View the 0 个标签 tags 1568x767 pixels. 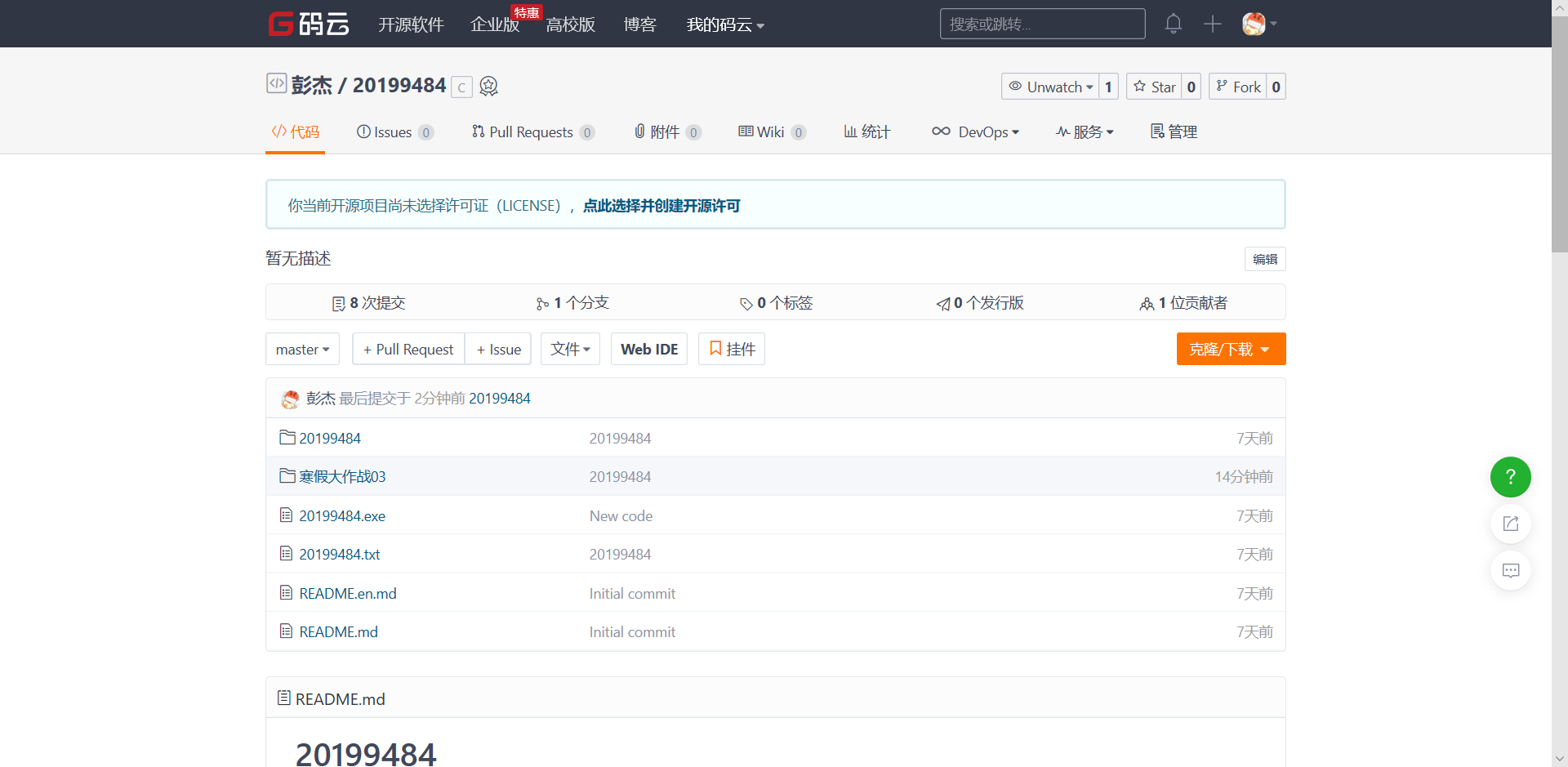[776, 303]
